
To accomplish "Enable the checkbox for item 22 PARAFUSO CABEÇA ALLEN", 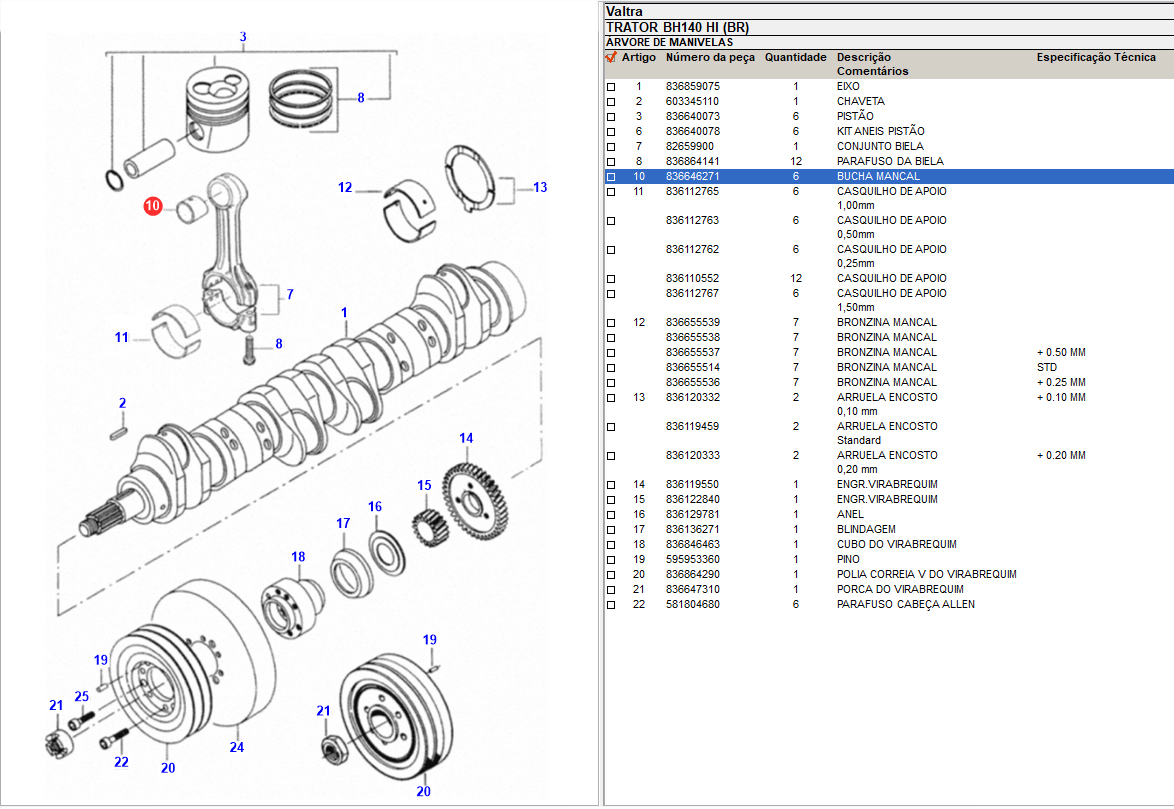I will click(x=611, y=605).
